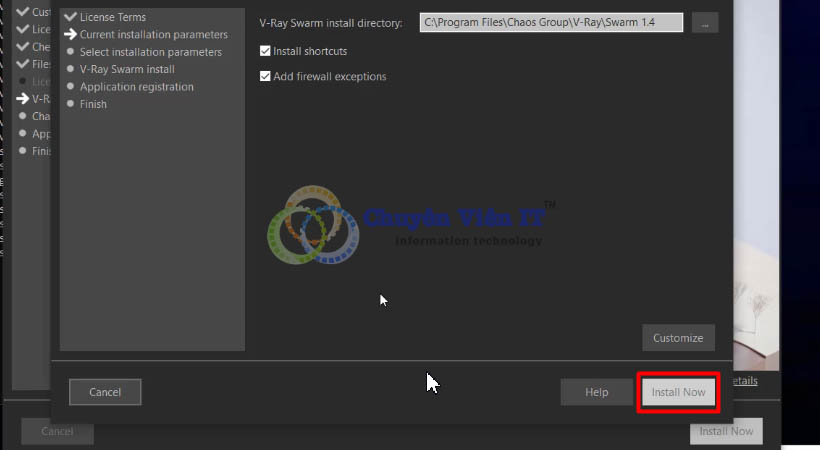Open the directory browse "..." button

(x=704, y=22)
